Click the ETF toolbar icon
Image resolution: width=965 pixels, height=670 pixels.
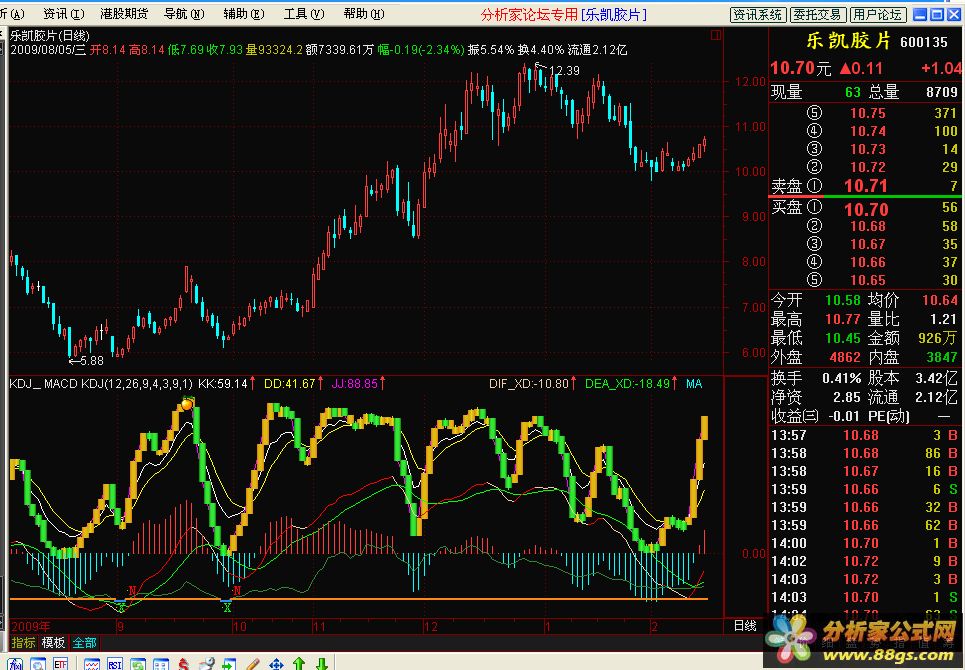point(60,664)
